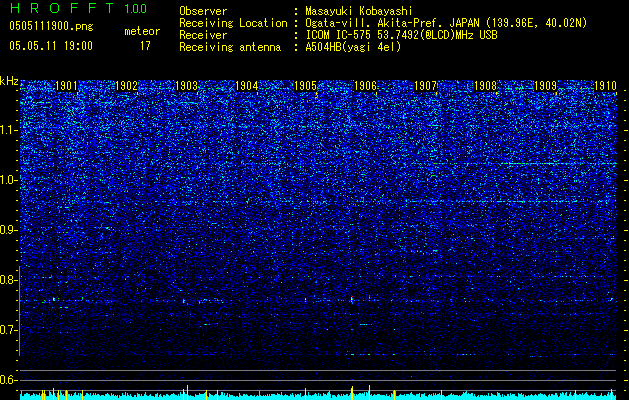Screen dimensions: 629x400
Task: Click the 0.9 frequency axis label
Action: pyautogui.click(x=8, y=230)
